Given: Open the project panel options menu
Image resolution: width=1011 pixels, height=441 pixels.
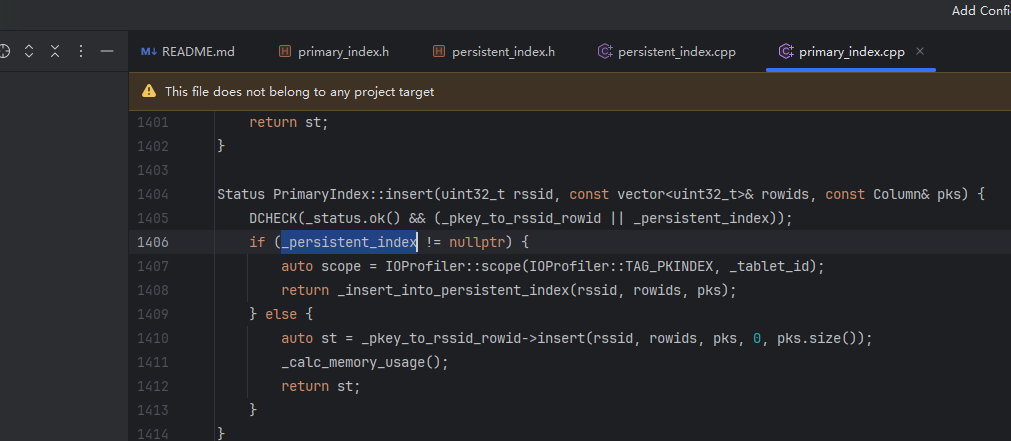Looking at the screenshot, I should coord(81,51).
